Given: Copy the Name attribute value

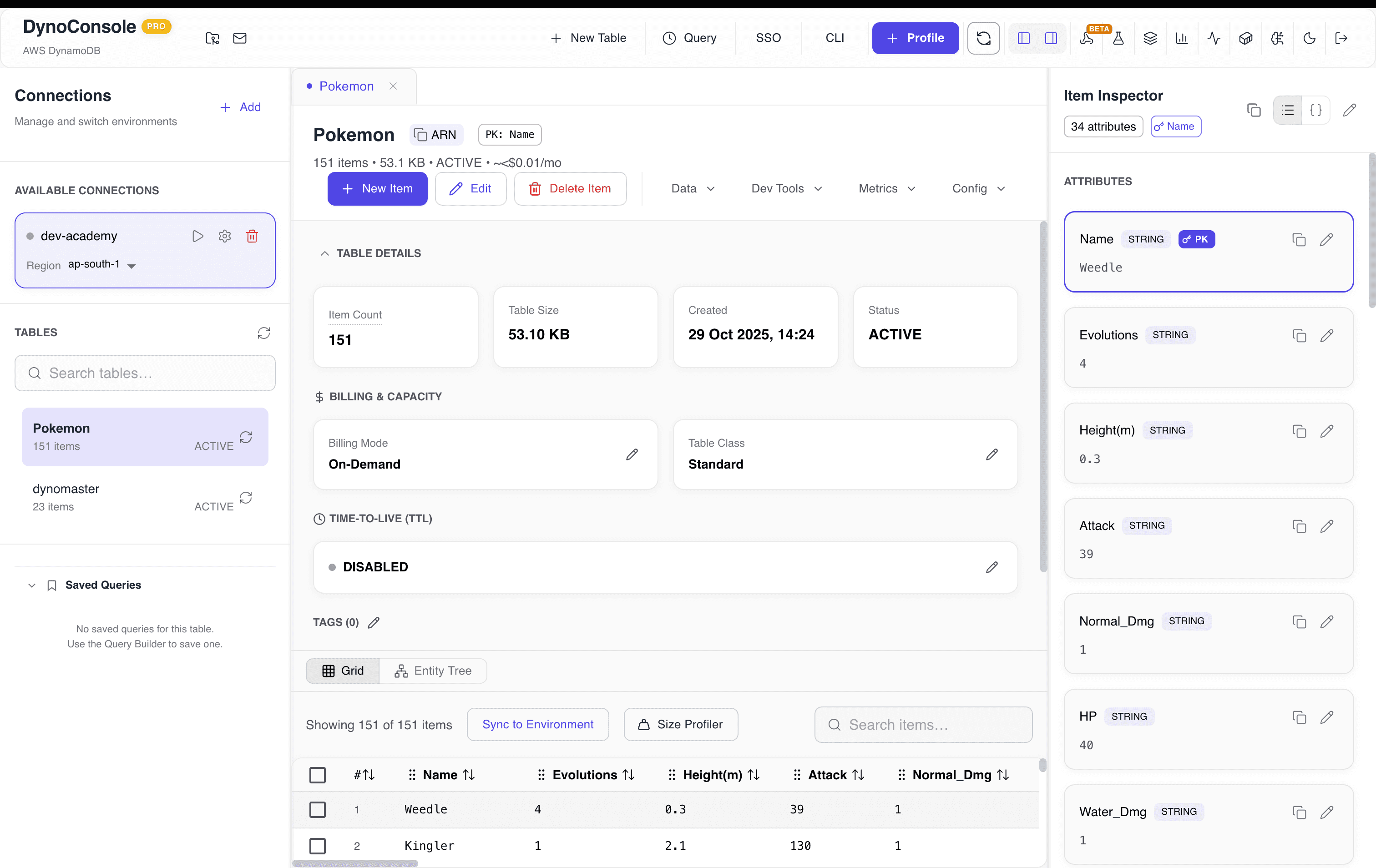Looking at the screenshot, I should [1299, 240].
